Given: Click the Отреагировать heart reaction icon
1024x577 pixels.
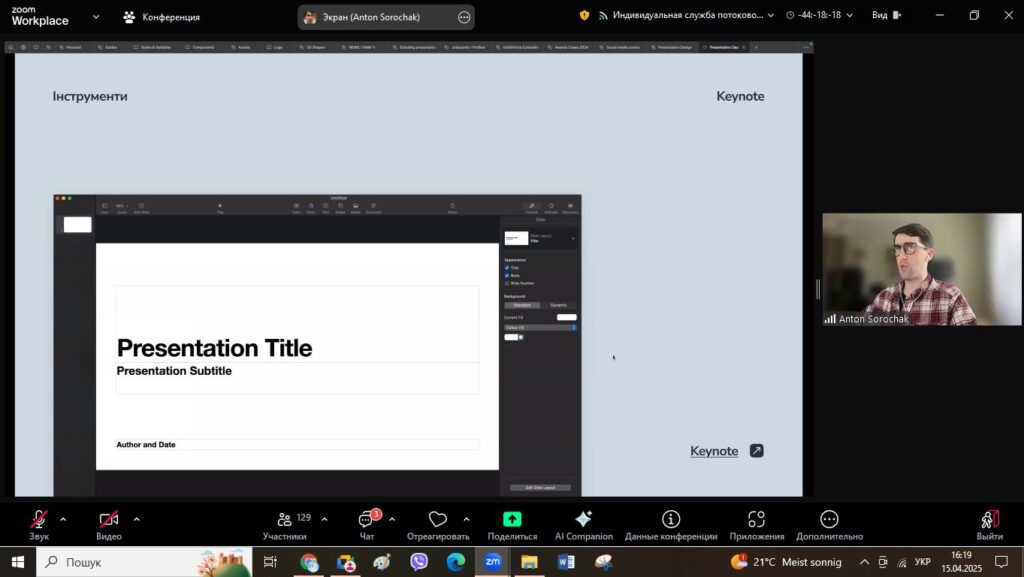Looking at the screenshot, I should (438, 519).
